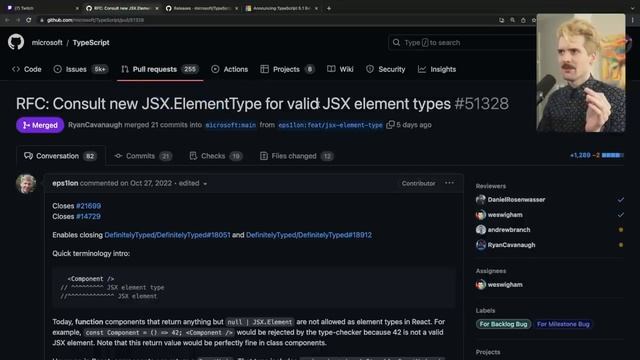Click reviewer andrewbranch
This screenshot has width=640, height=360.
509,230
